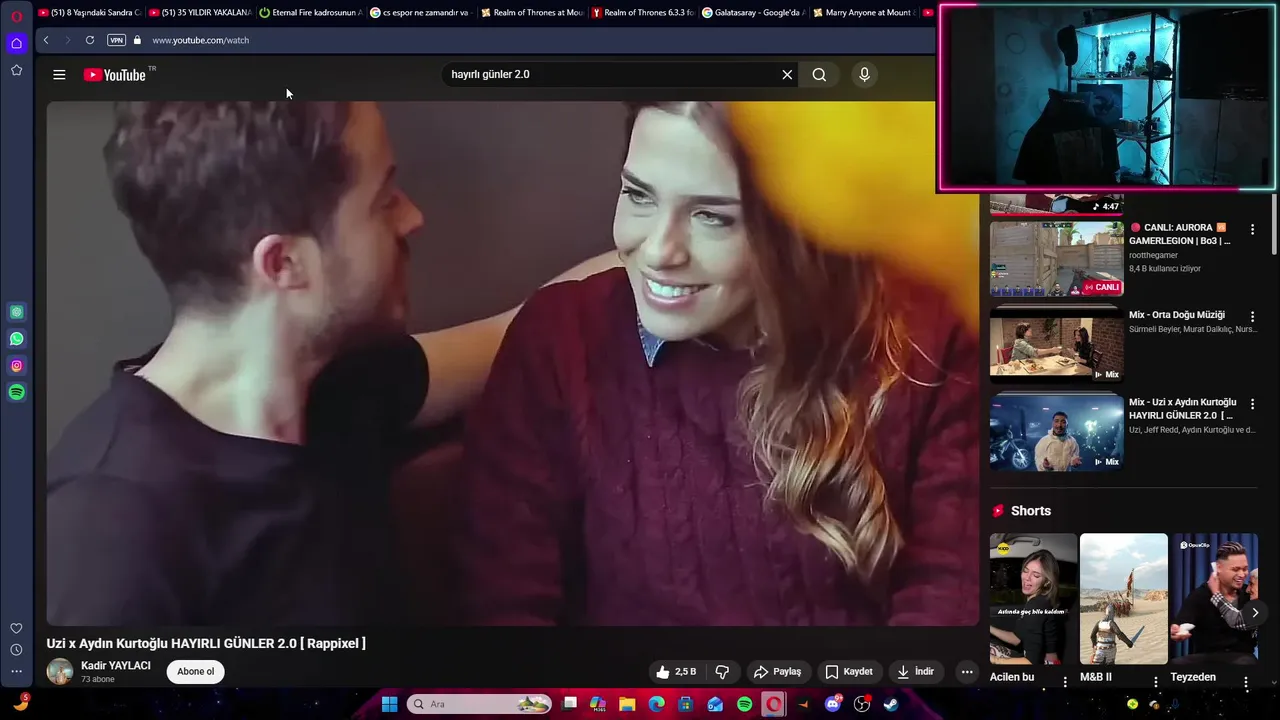Open Instagram in Opera sidebar

click(x=16, y=366)
